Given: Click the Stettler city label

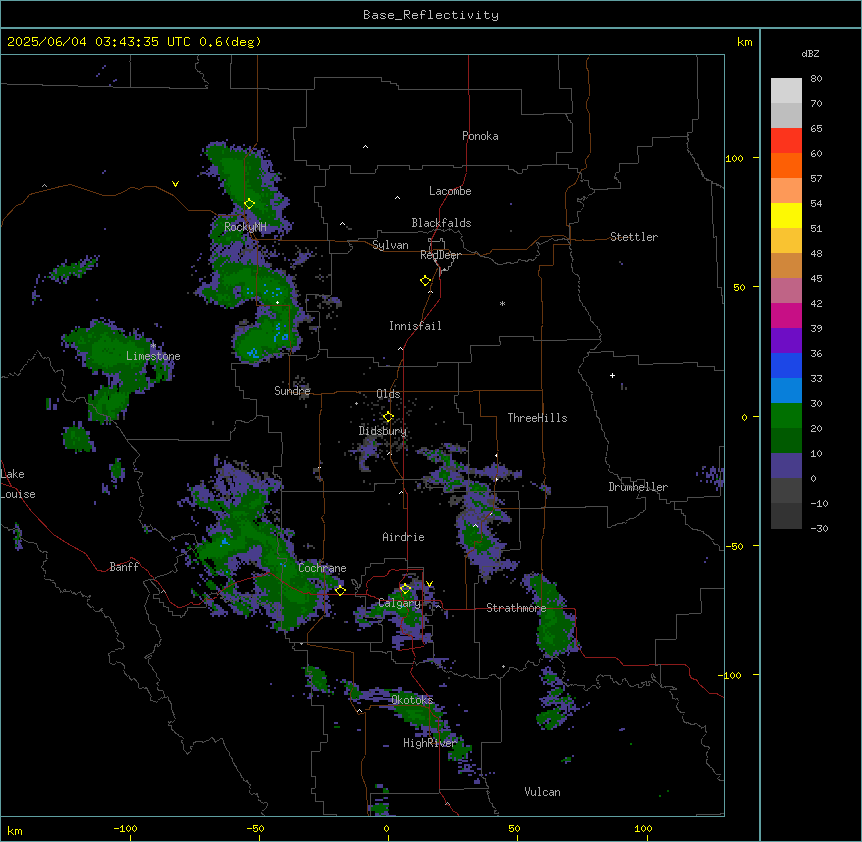Looking at the screenshot, I should [x=634, y=237].
